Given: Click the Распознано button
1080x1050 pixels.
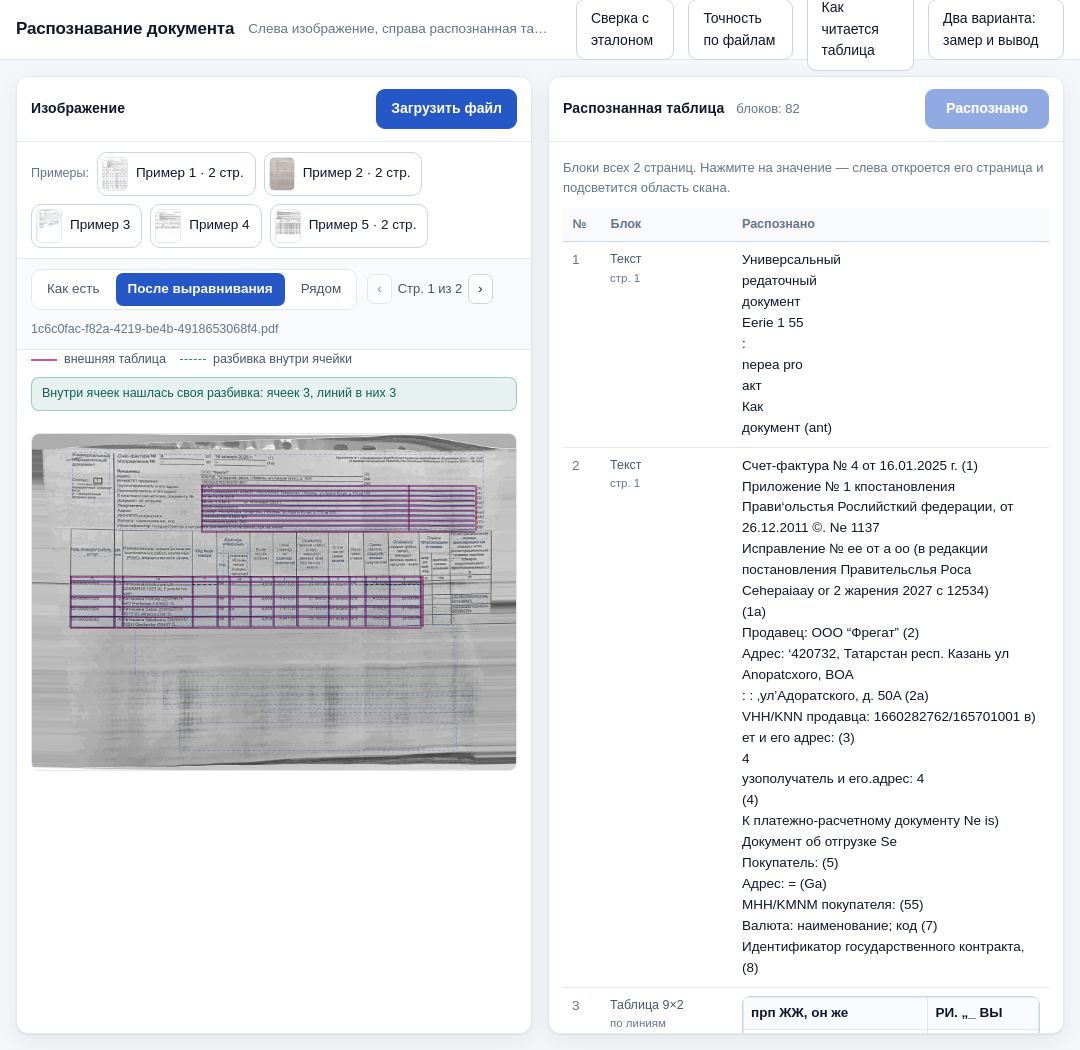Looking at the screenshot, I should 986,109.
